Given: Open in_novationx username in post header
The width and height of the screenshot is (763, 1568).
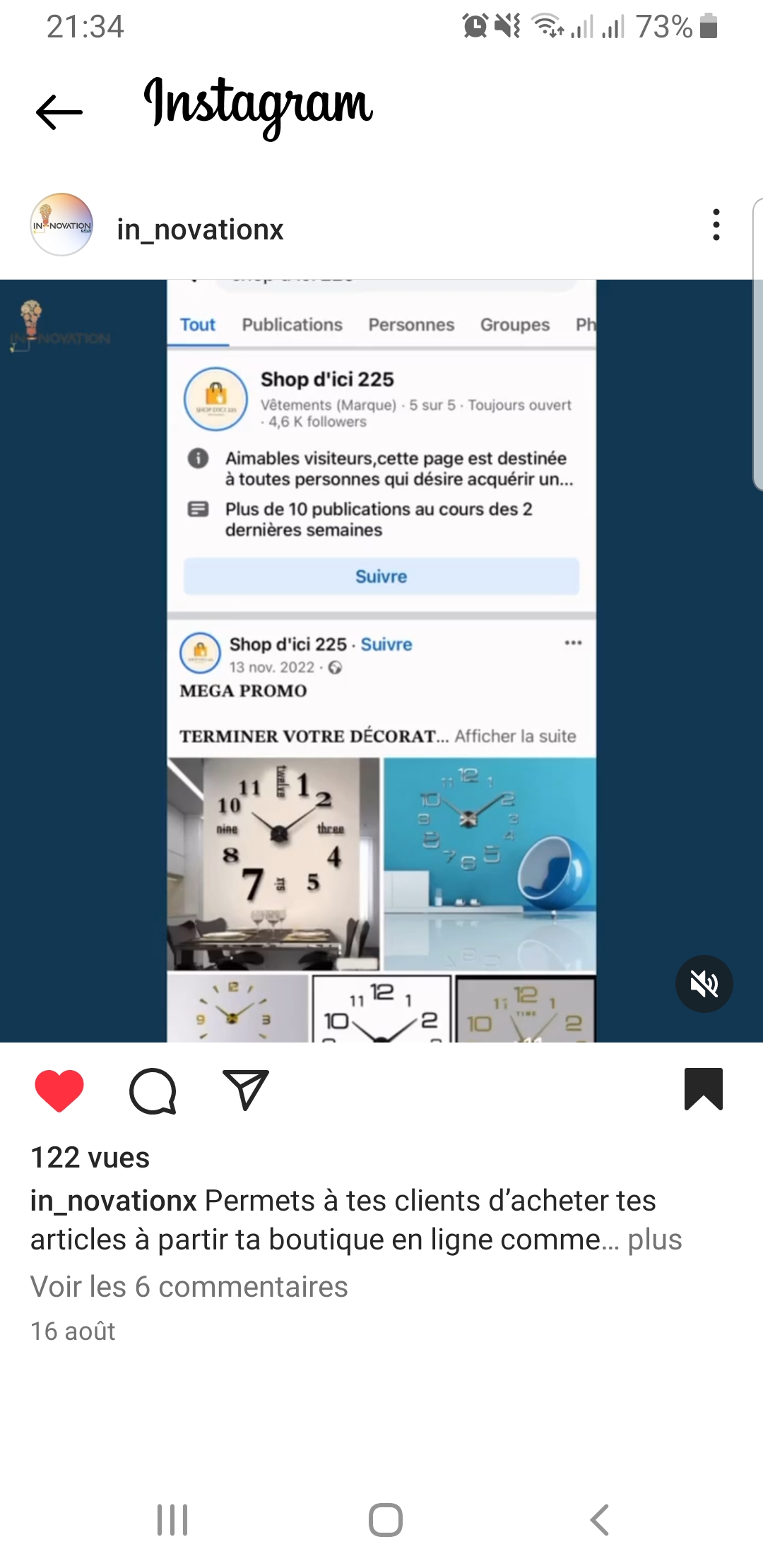Looking at the screenshot, I should (x=200, y=230).
